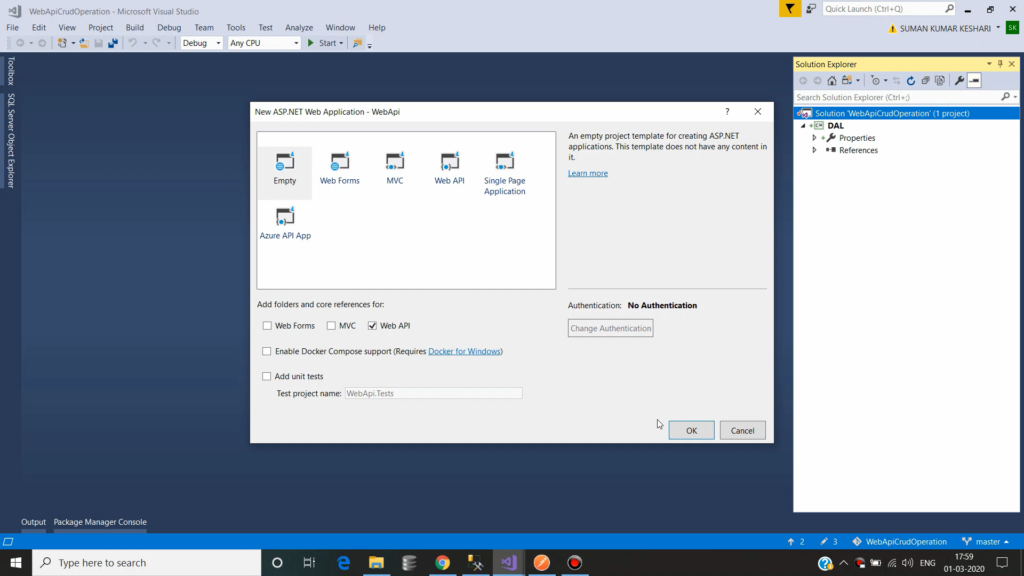
Task: Switch to the Output tab
Action: [33, 522]
